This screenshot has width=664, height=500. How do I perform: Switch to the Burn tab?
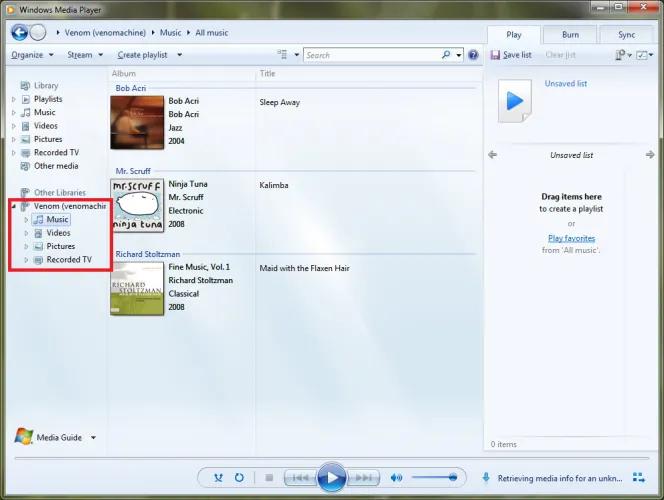(x=570, y=35)
